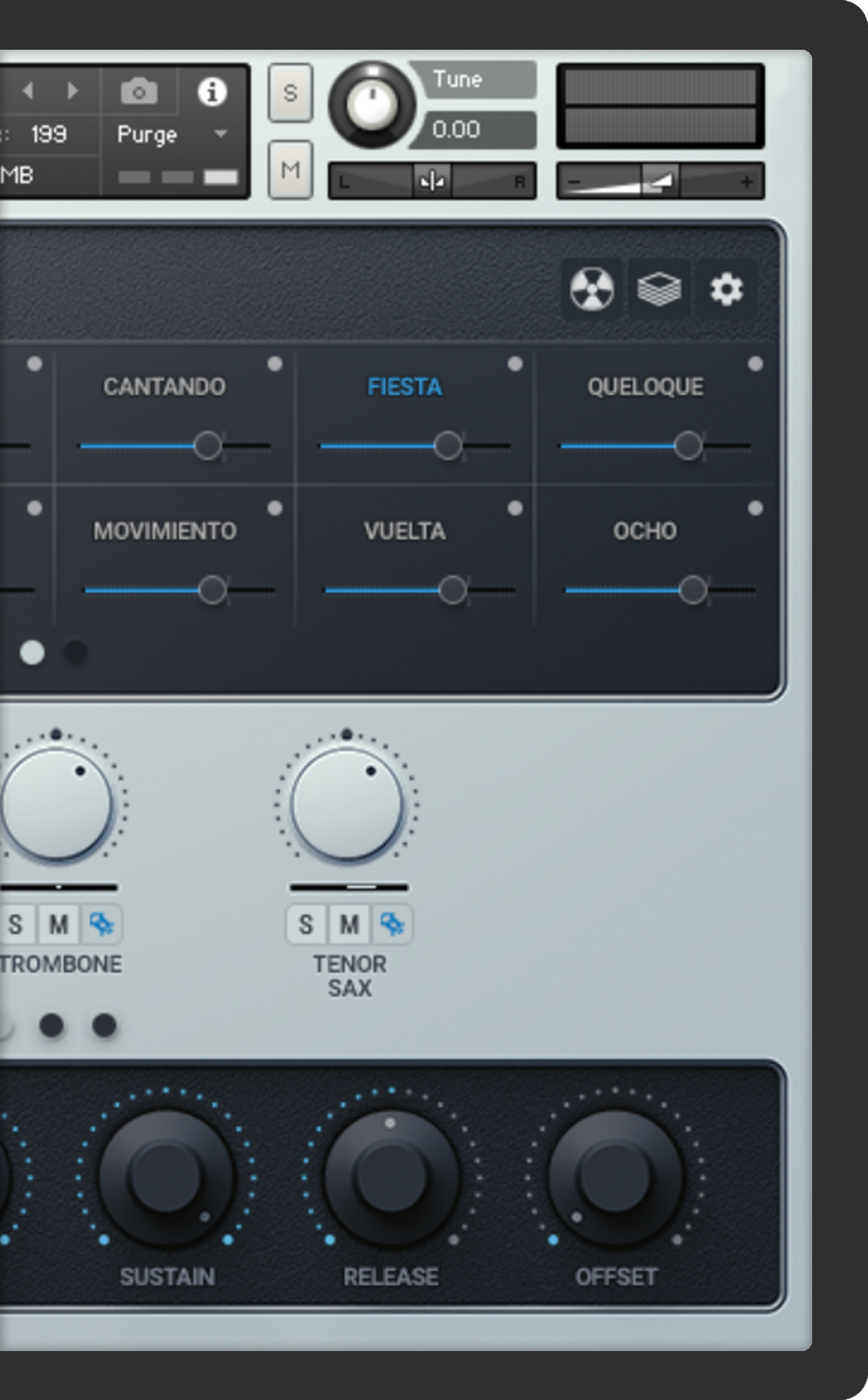Open settings with the gear icon
The image size is (868, 1400).
tap(726, 289)
